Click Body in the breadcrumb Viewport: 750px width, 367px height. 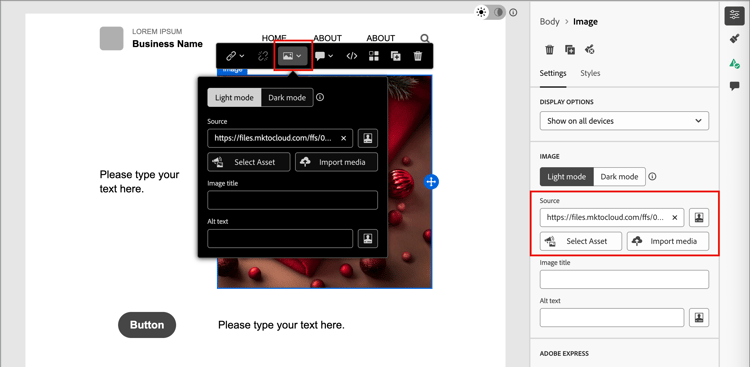point(549,22)
